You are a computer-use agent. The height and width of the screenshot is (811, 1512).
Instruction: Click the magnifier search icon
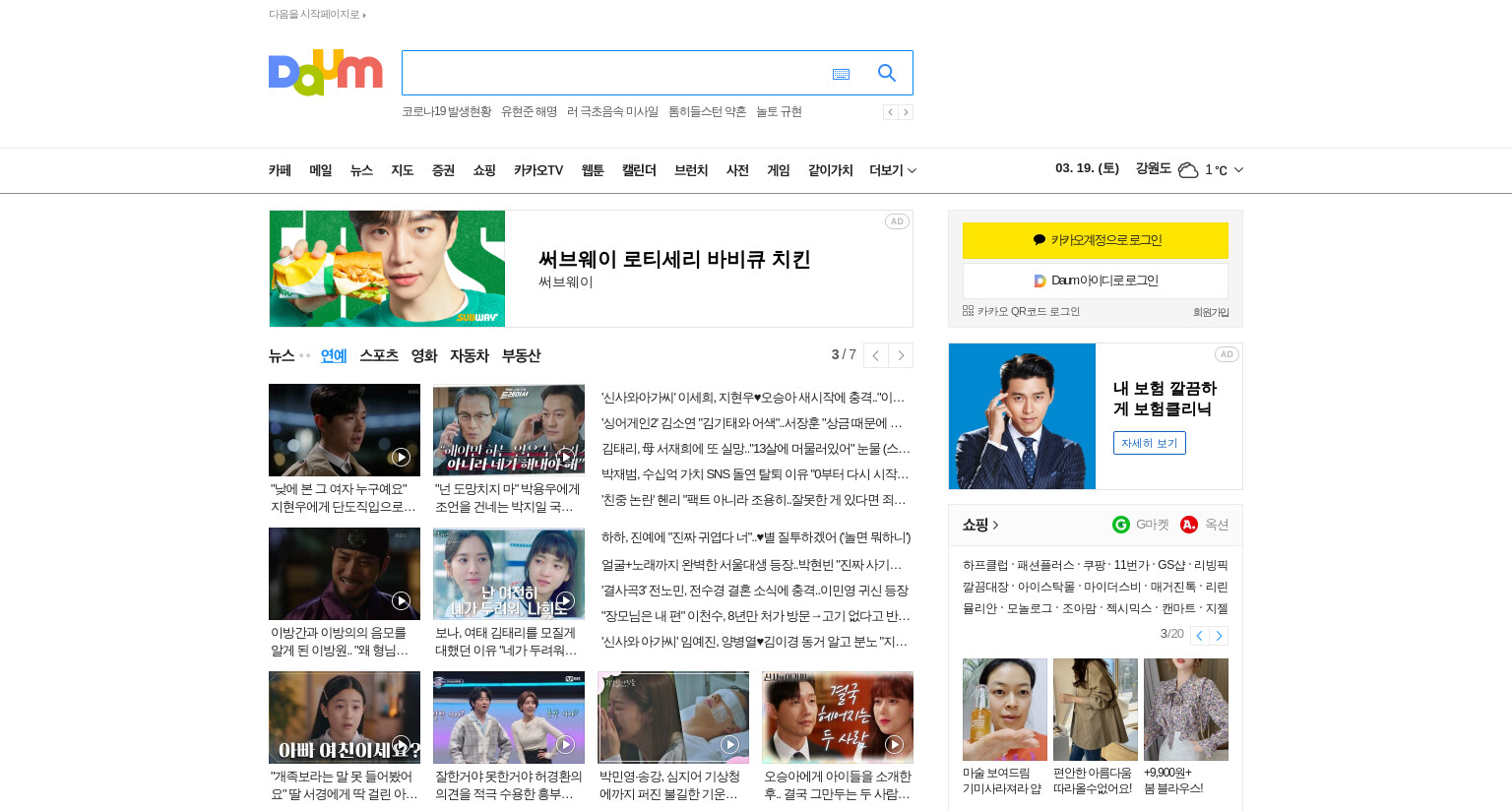tap(886, 73)
